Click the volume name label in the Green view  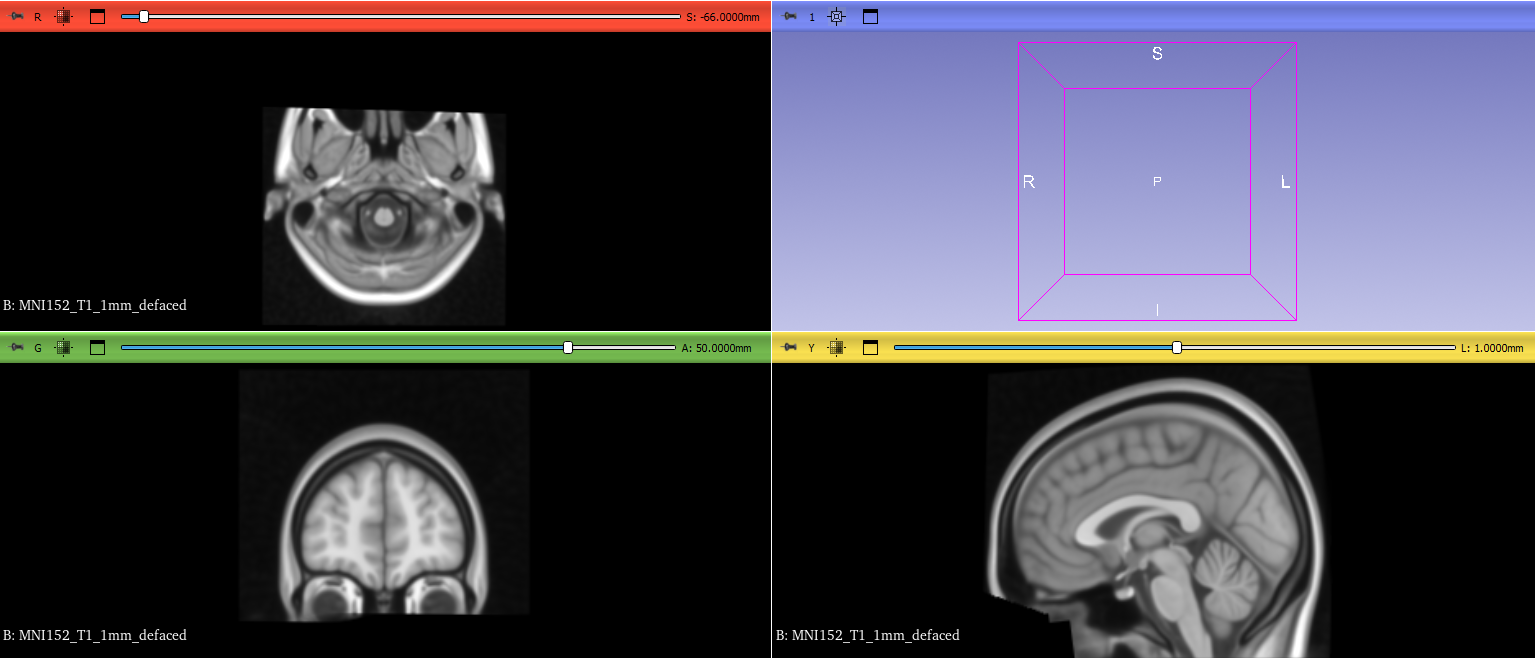pyautogui.click(x=95, y=635)
